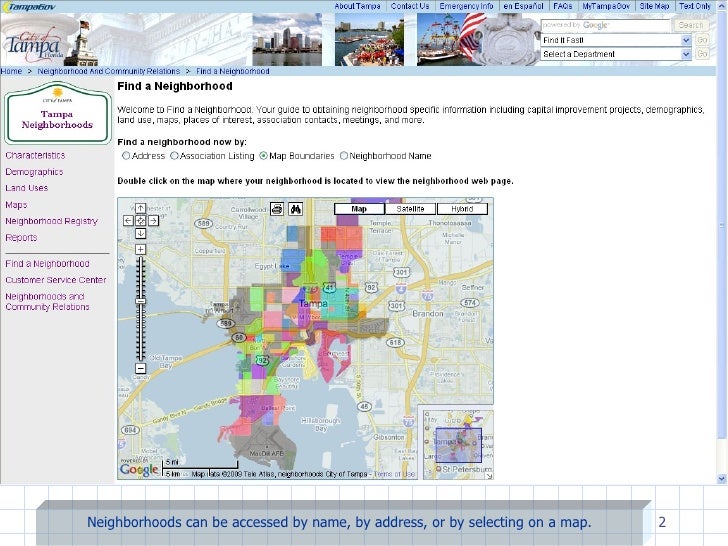The image size is (728, 546).
Task: Open Contact Us in top menu
Action: pos(410,6)
